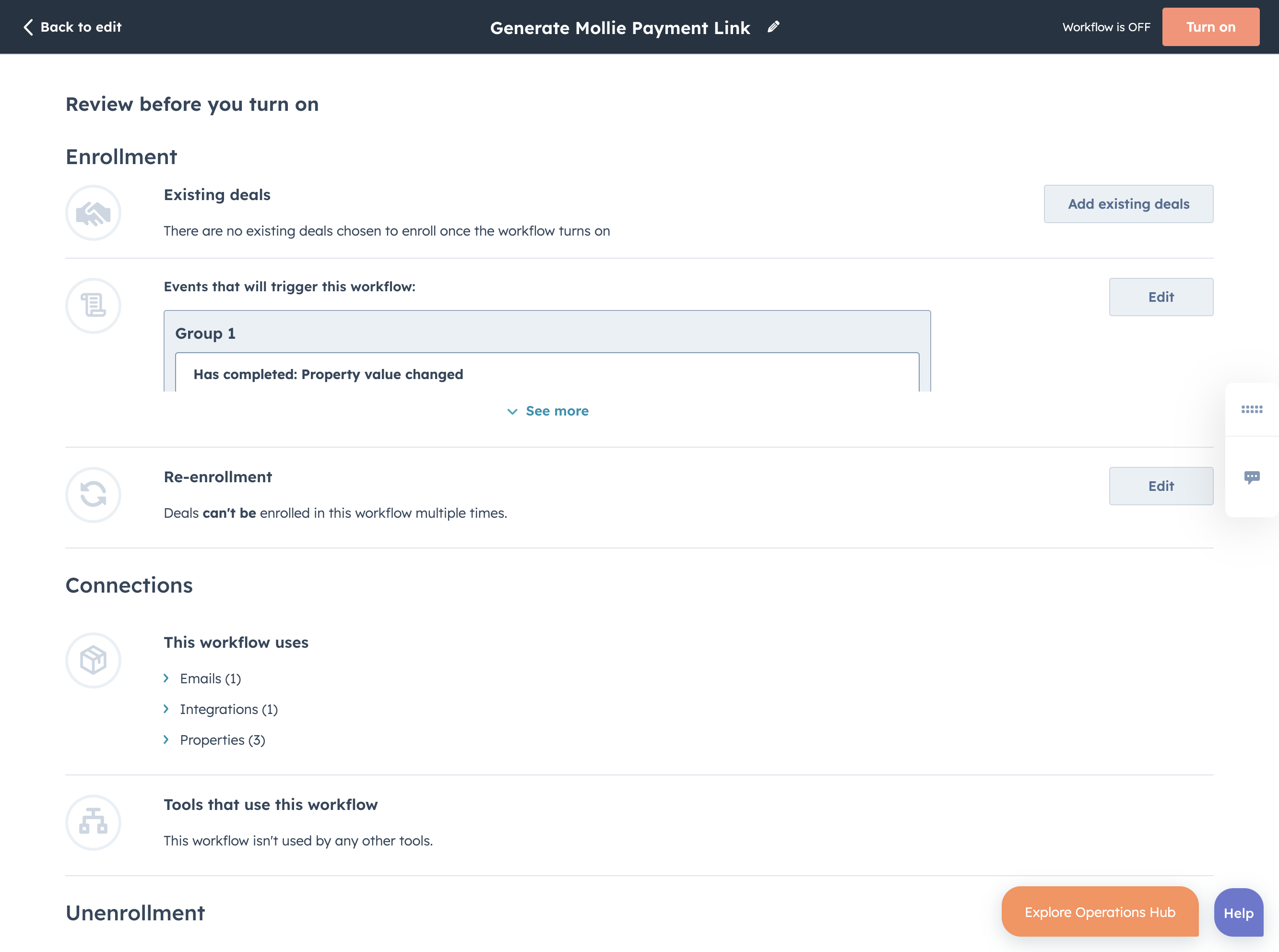Click Add existing deals button
1279x952 pixels.
1128,204
